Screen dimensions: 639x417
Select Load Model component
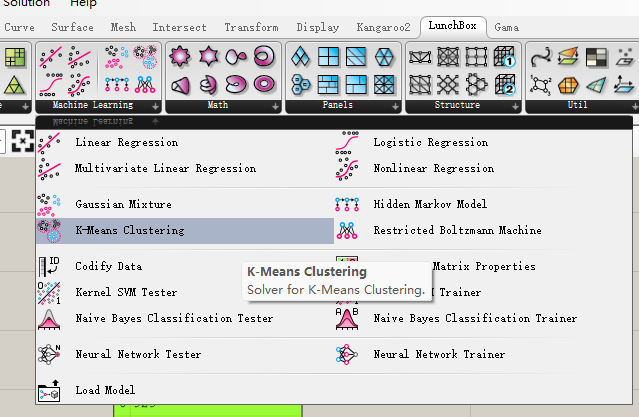coord(185,390)
